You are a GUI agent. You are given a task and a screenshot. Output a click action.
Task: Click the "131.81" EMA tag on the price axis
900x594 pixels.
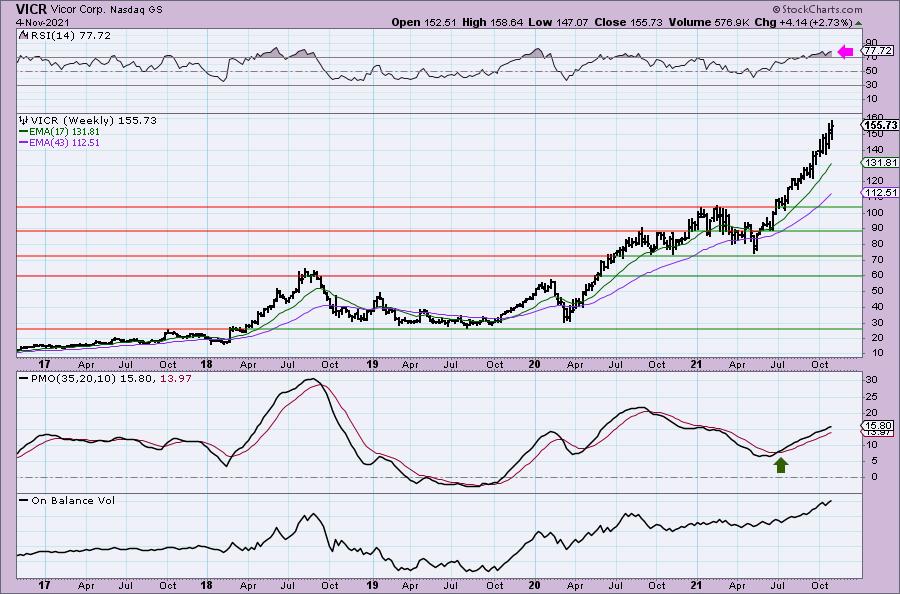tap(880, 162)
